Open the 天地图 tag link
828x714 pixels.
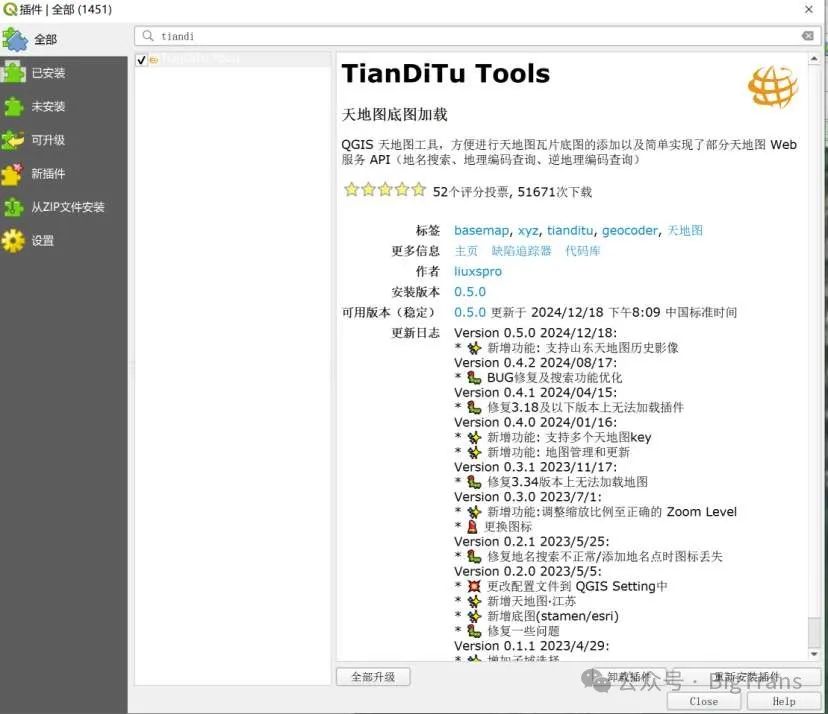pyautogui.click(x=685, y=230)
